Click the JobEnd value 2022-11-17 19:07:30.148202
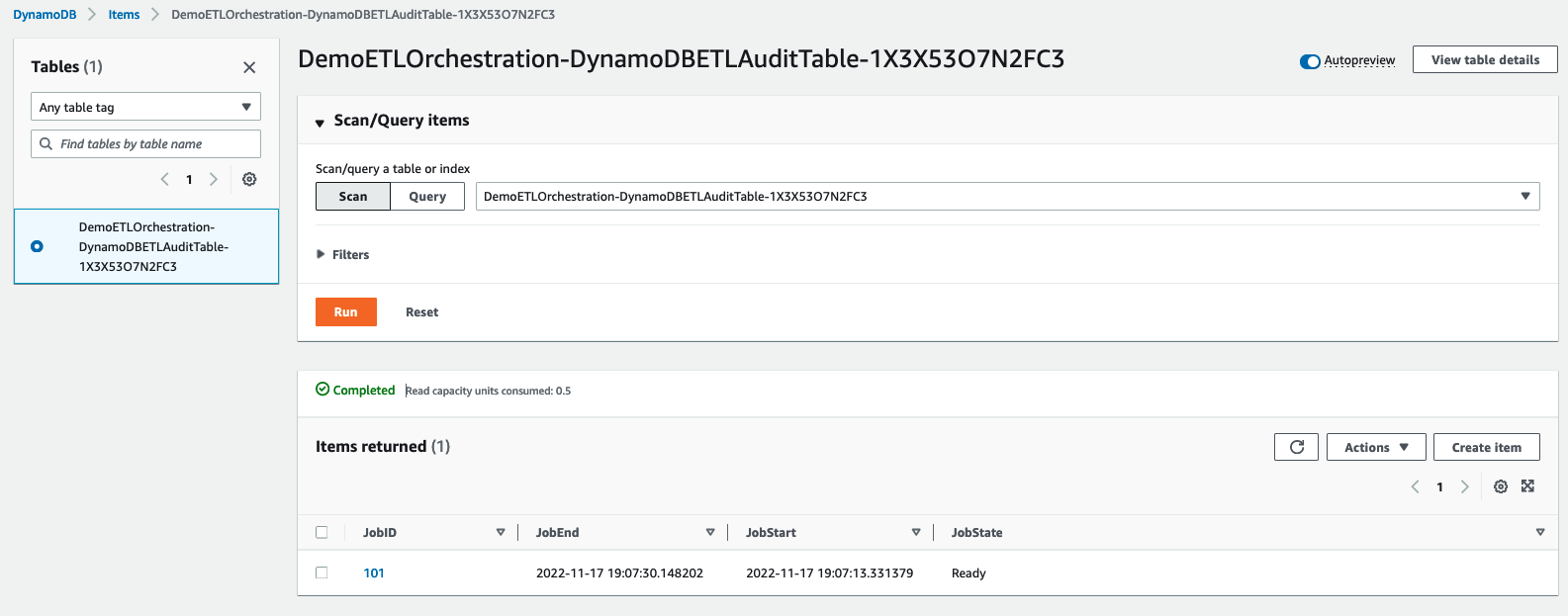 click(619, 572)
